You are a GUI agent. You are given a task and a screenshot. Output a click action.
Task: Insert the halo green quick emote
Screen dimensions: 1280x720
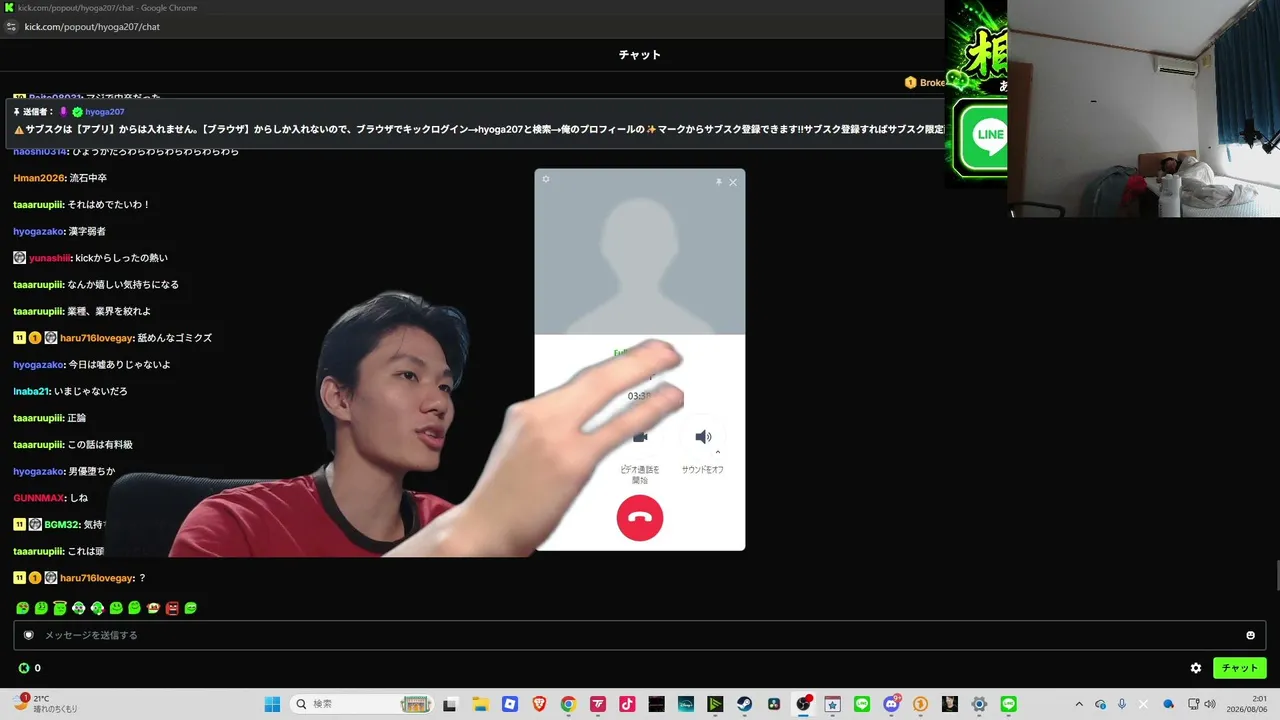[60, 608]
